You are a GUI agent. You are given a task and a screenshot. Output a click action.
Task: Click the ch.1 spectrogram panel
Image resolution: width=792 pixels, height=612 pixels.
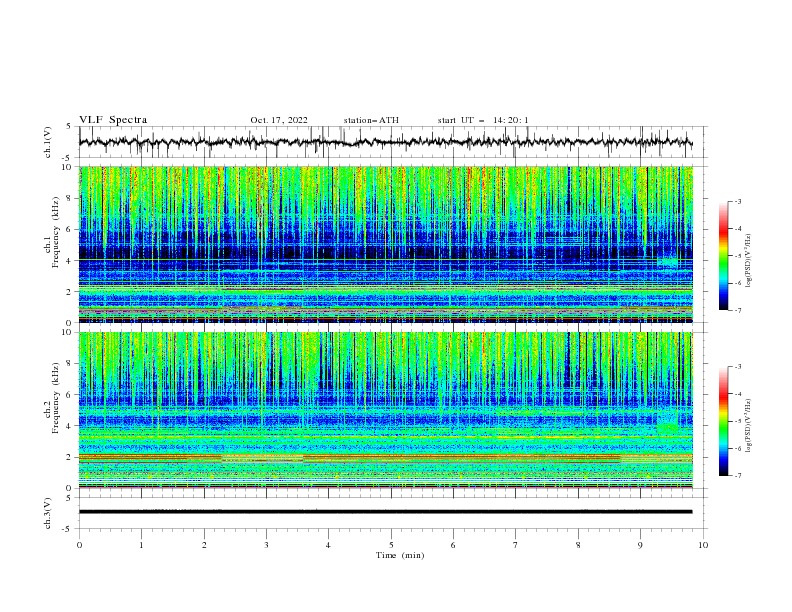[x=386, y=244]
